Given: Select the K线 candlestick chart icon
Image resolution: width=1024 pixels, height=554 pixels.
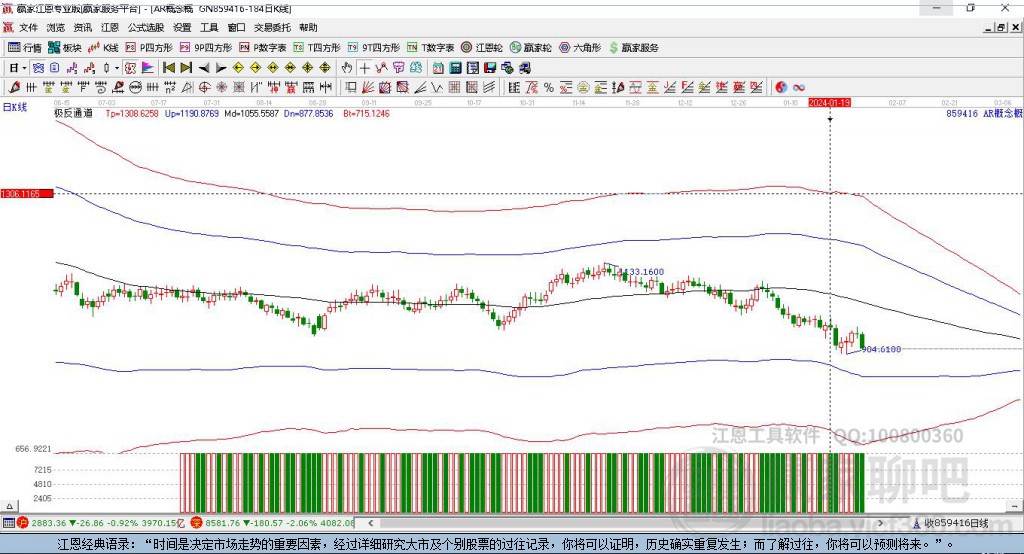Looking at the screenshot, I should (x=105, y=47).
